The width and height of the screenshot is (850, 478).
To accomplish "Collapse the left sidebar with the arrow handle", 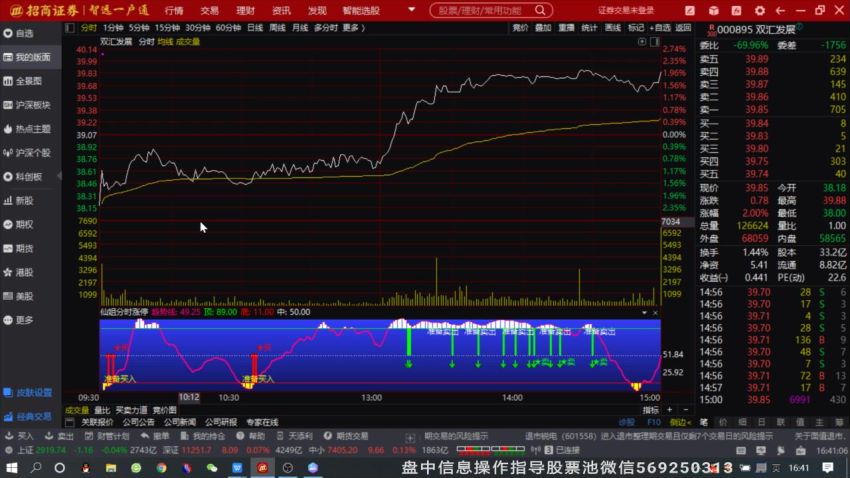I will 59,176.
